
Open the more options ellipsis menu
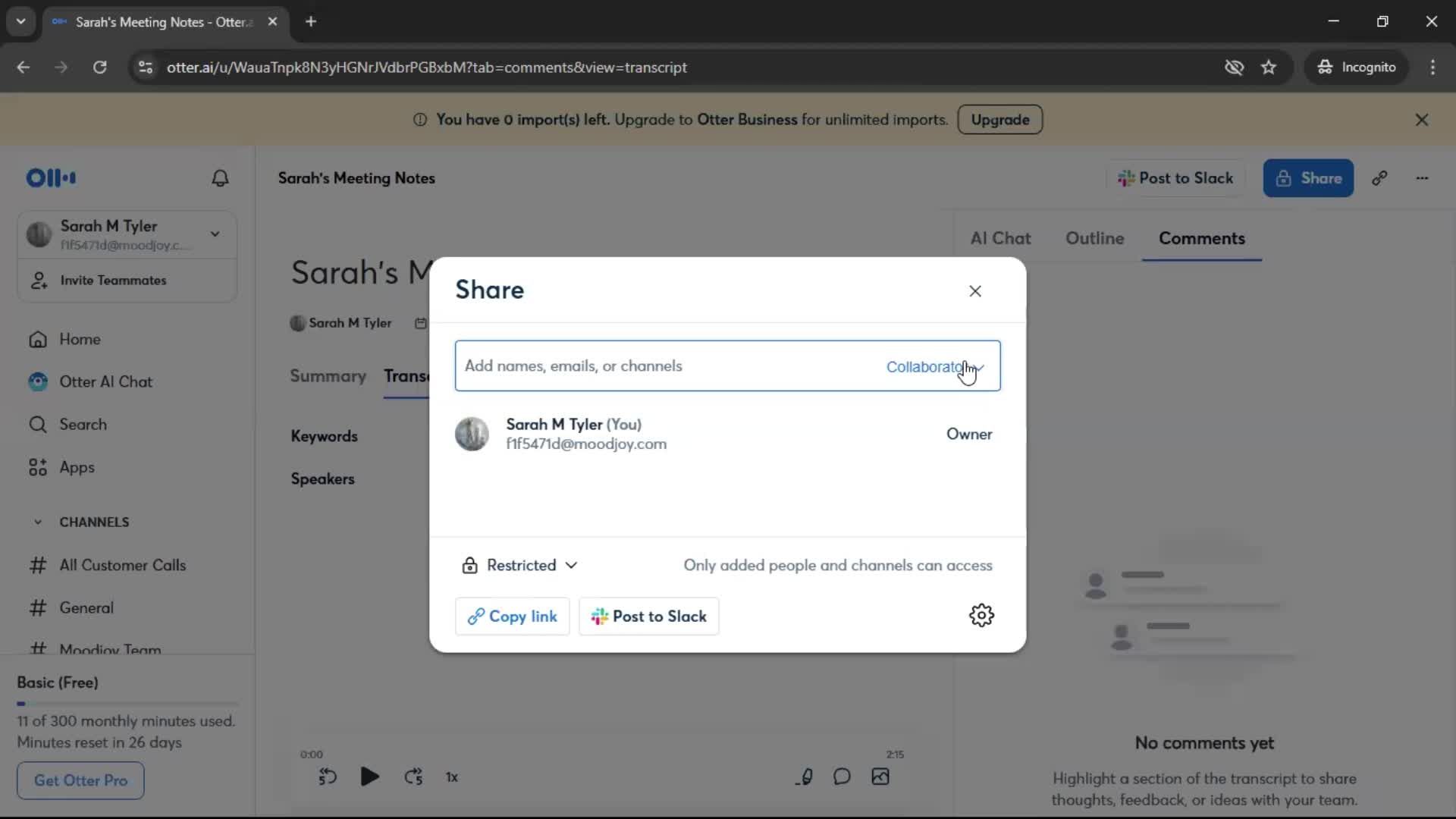tap(1422, 178)
